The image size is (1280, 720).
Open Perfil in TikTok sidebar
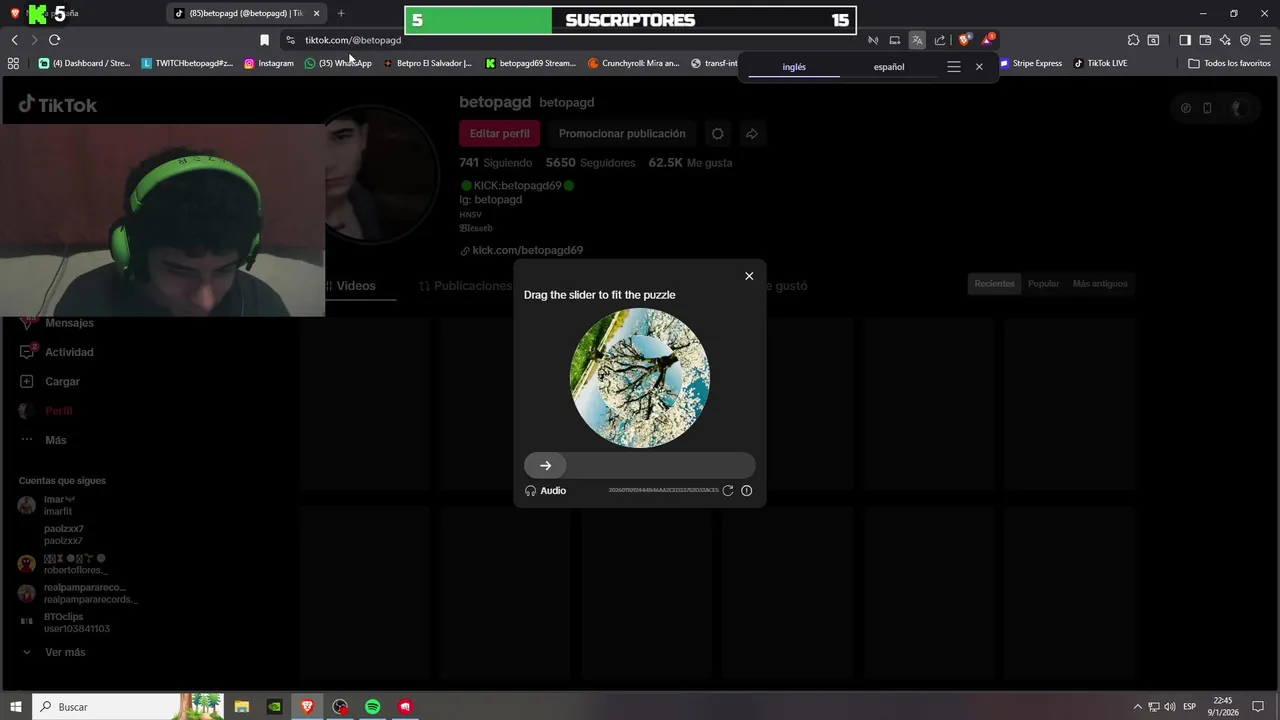coord(46,411)
